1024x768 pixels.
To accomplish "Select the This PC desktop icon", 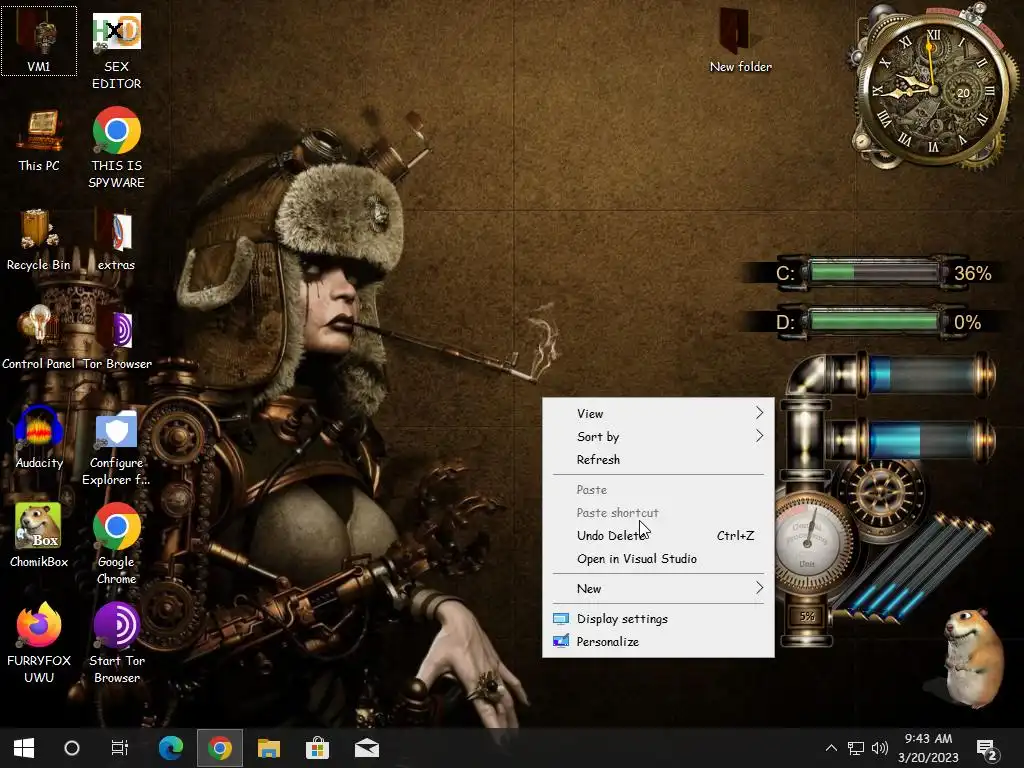I will pos(39,140).
